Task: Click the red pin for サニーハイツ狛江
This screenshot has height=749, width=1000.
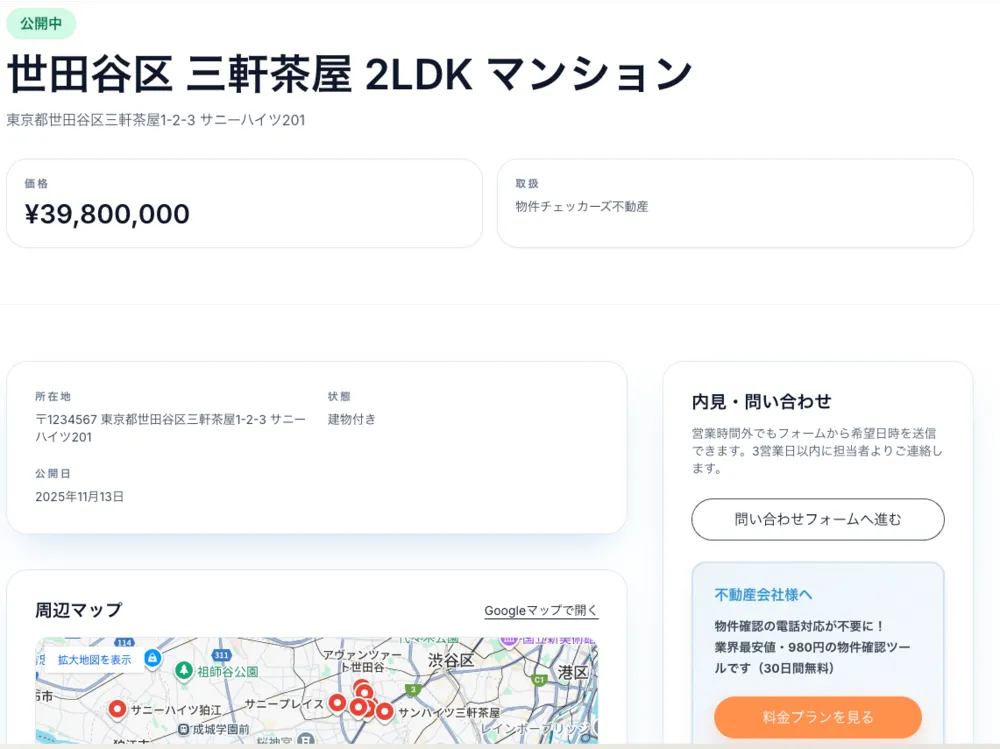Action: (x=117, y=709)
